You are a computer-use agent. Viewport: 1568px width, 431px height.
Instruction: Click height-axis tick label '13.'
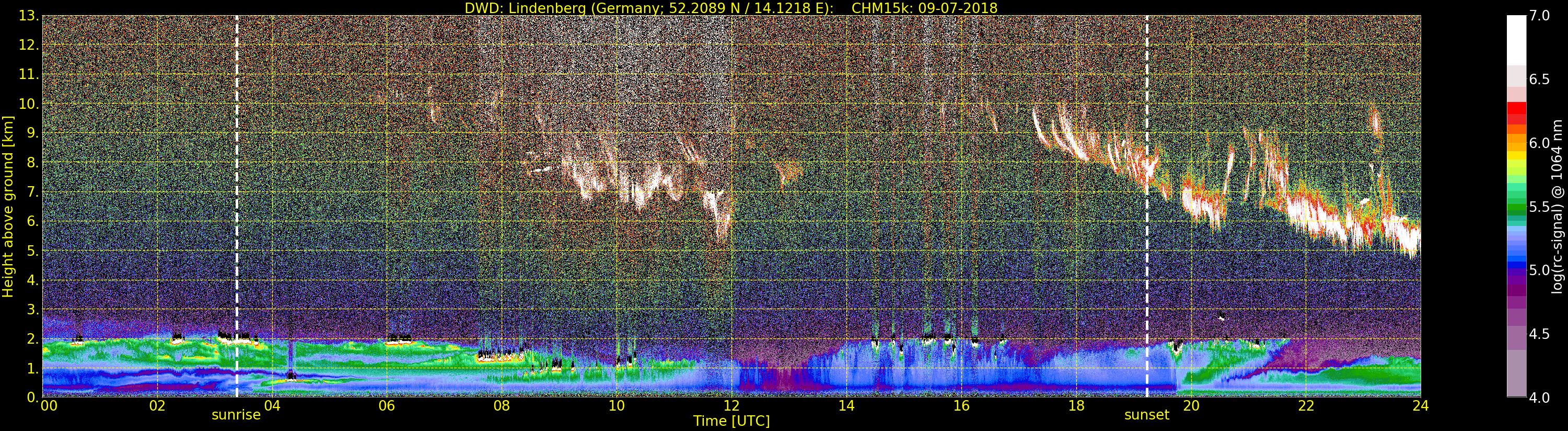click(x=29, y=16)
